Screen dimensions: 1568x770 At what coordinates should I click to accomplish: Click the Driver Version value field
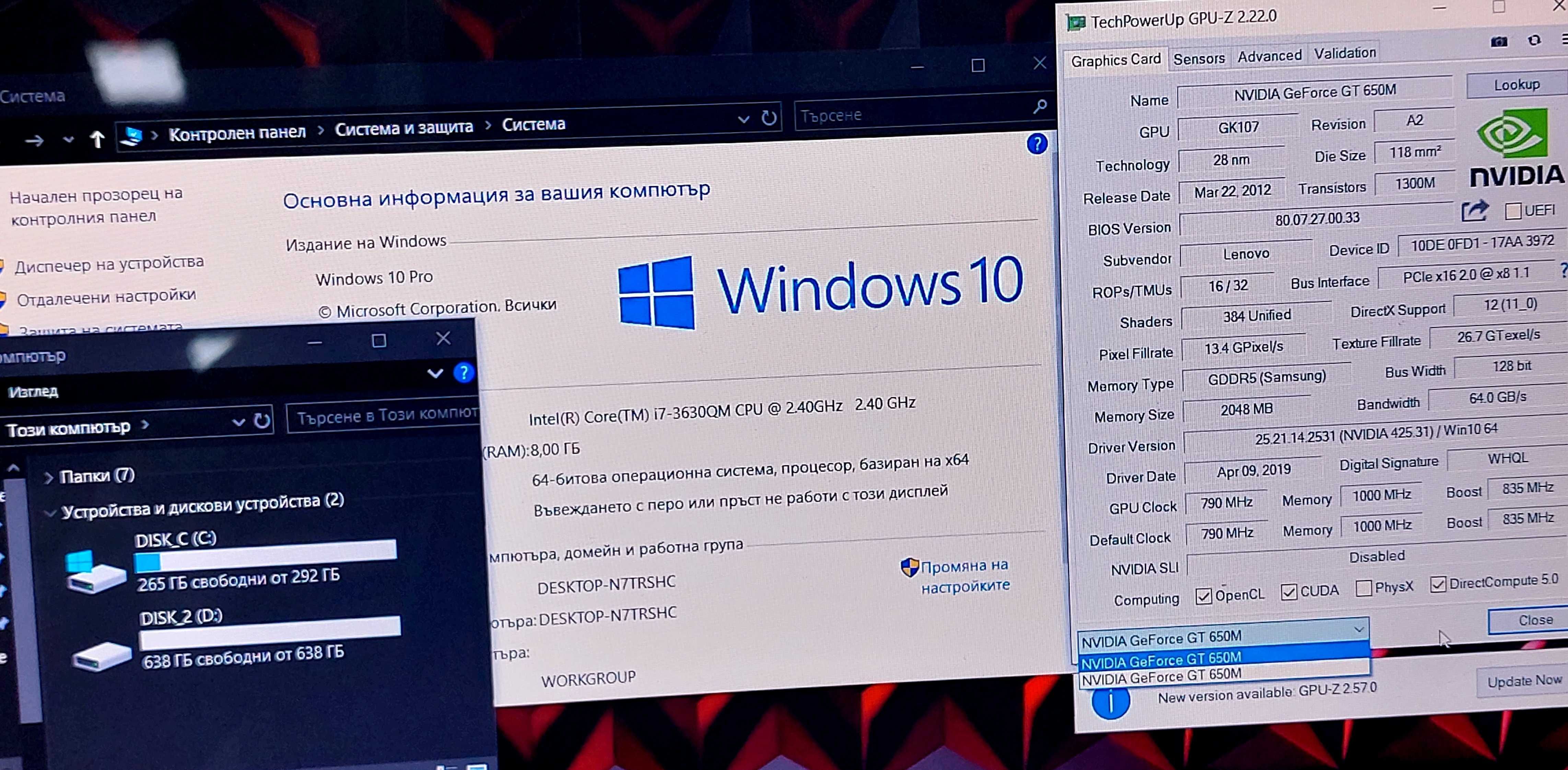1376,433
